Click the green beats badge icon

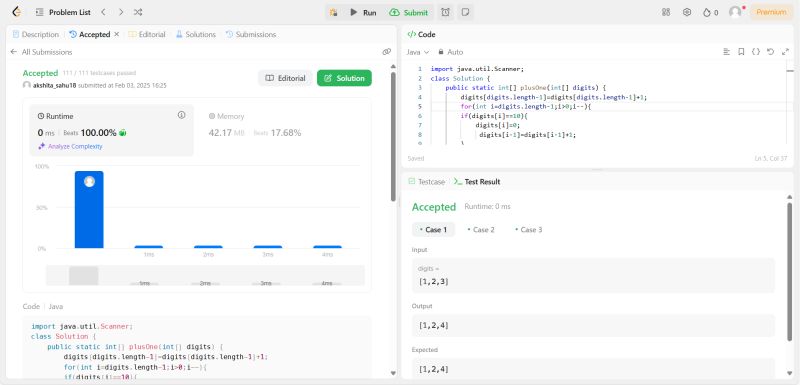[x=122, y=133]
